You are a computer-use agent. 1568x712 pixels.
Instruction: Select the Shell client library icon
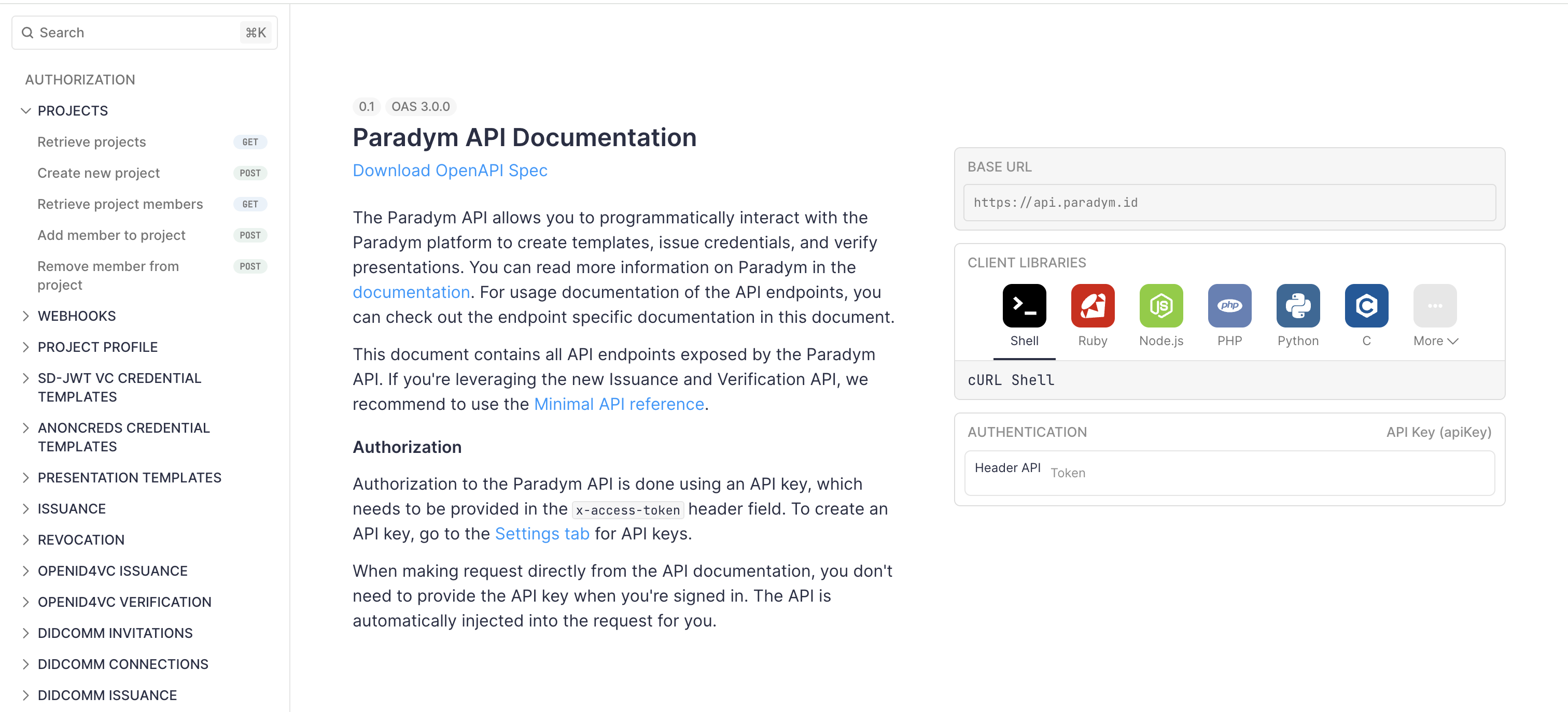tap(1024, 306)
